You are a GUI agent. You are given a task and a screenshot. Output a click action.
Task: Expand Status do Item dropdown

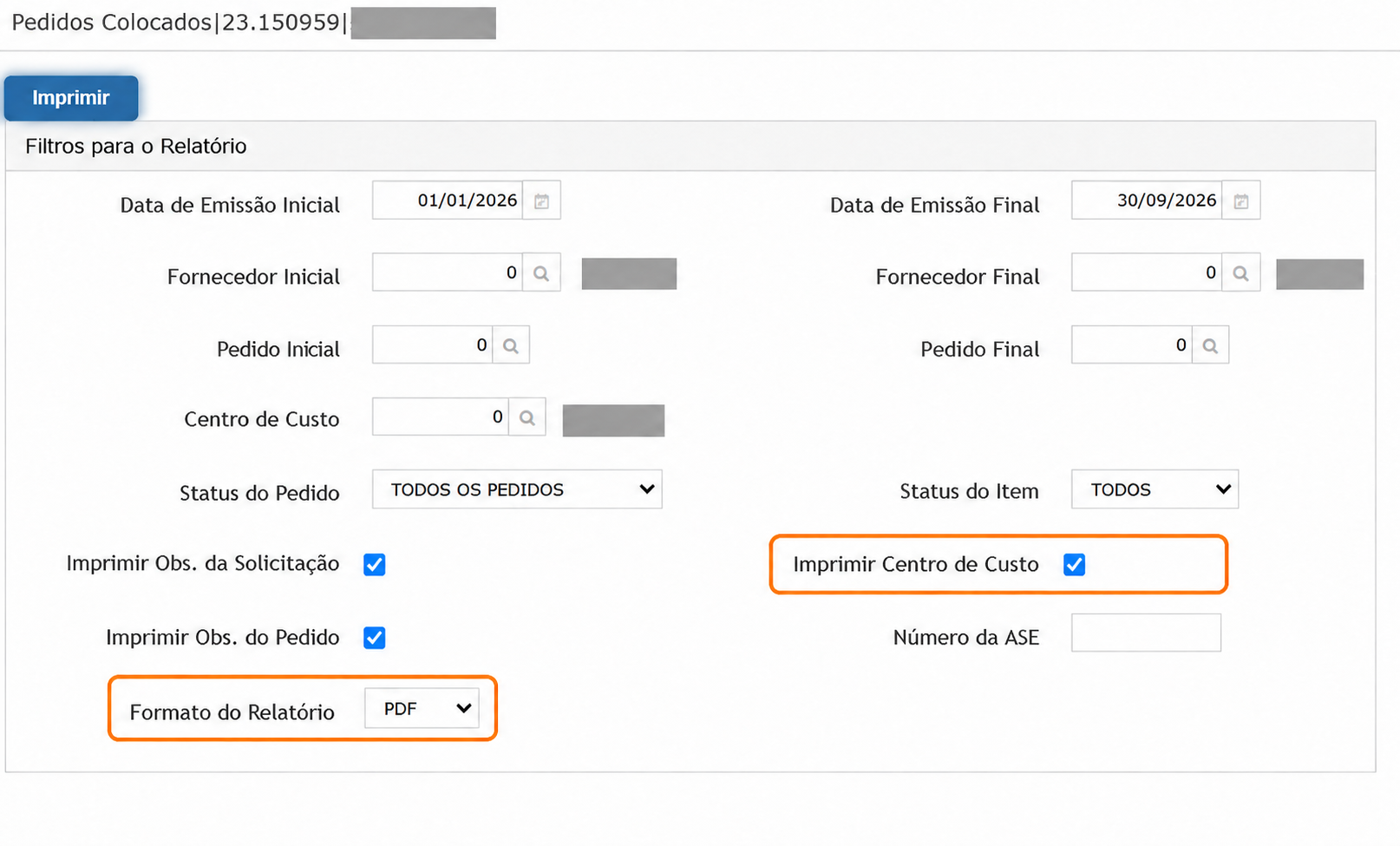coord(1155,489)
